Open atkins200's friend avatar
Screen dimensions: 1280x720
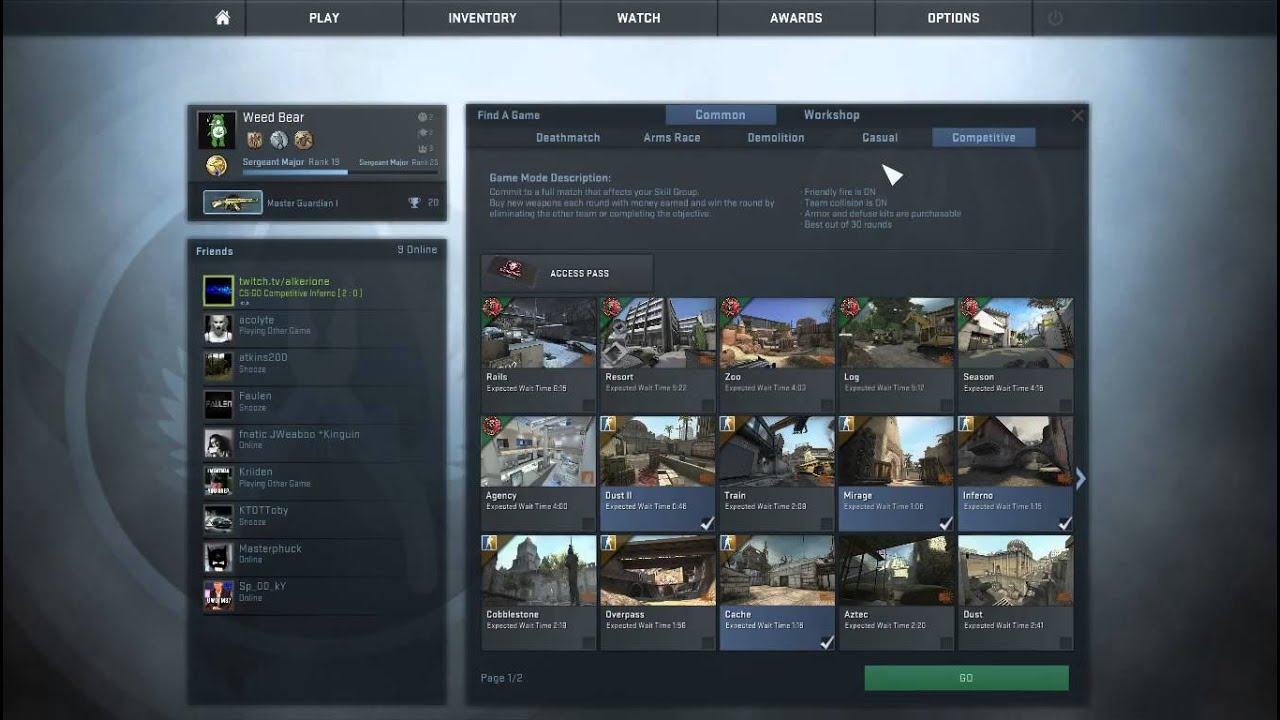point(218,366)
